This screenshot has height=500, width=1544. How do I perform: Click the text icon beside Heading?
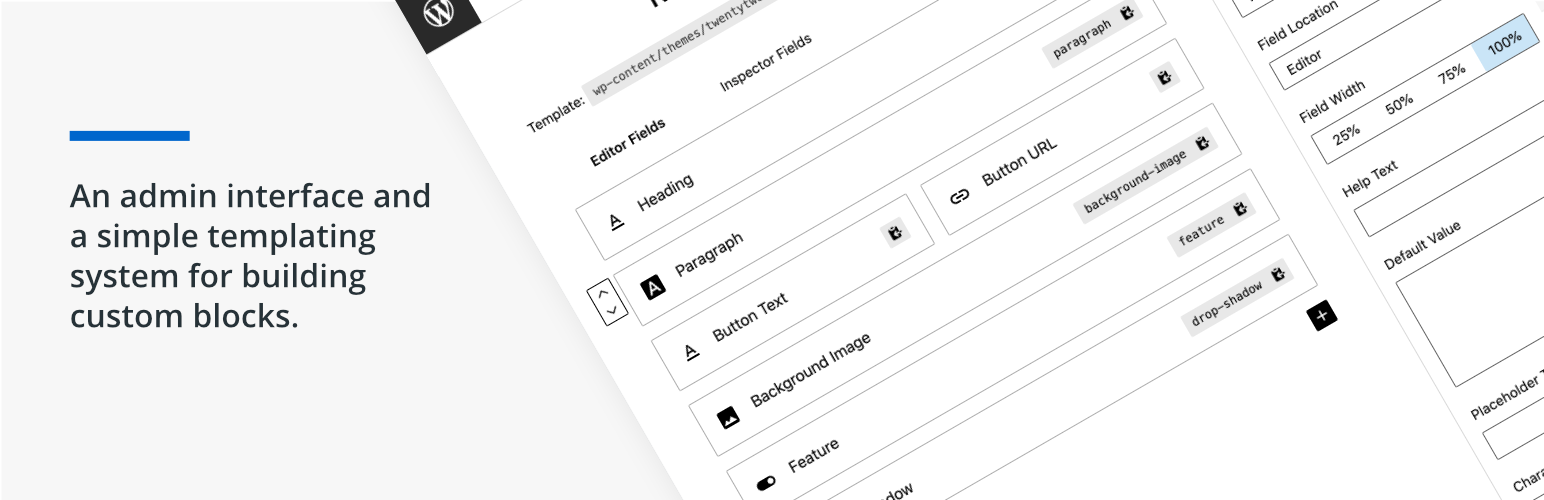(x=616, y=222)
